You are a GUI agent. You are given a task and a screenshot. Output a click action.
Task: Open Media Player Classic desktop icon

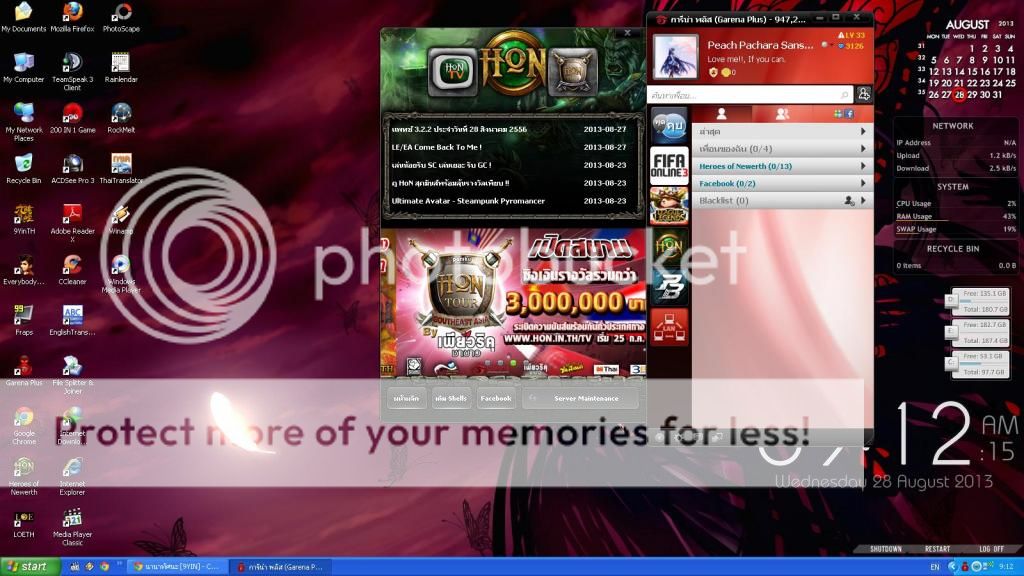[72, 527]
